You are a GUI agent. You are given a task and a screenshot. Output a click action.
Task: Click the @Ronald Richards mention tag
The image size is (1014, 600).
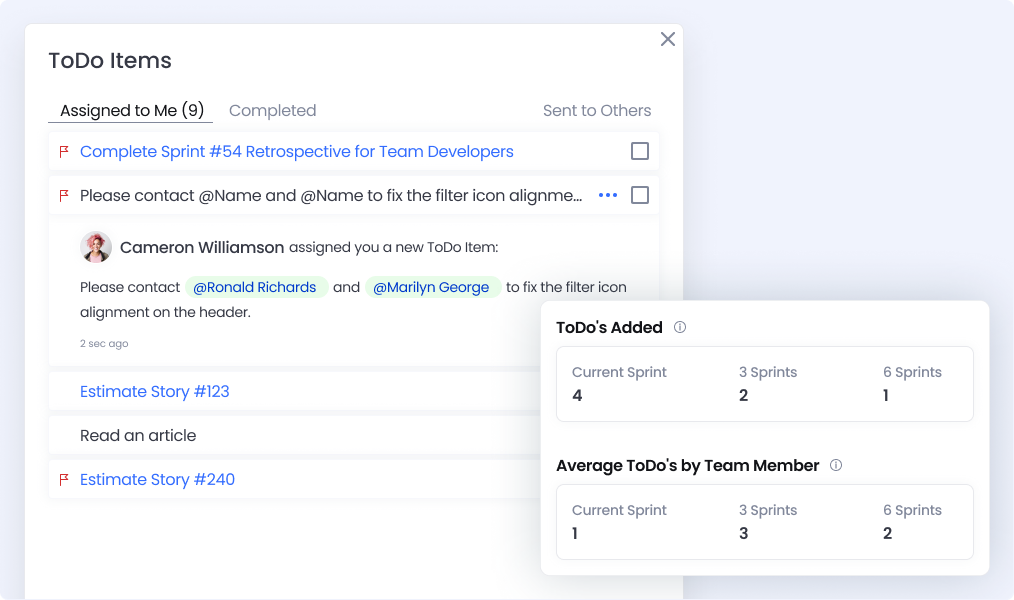tap(256, 287)
